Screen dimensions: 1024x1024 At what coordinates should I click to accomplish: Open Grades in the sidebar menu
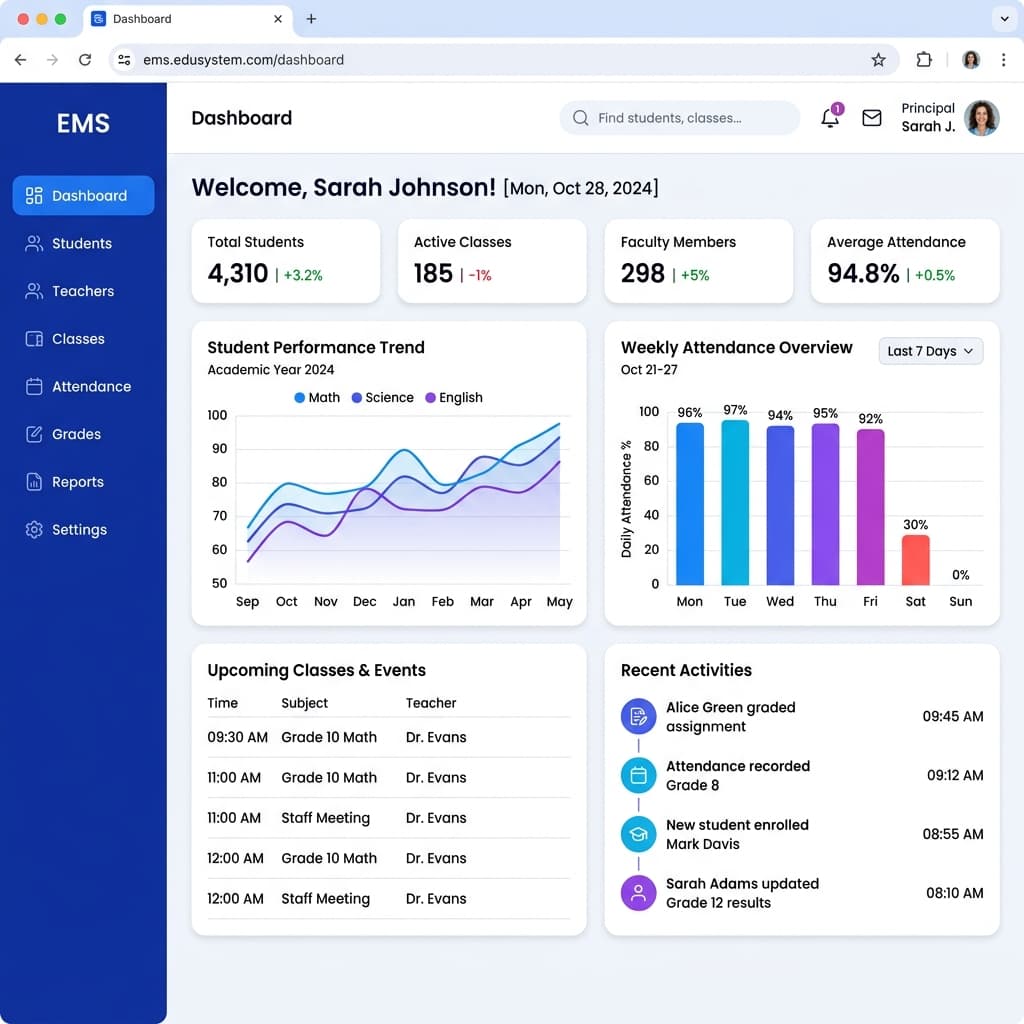(x=84, y=434)
